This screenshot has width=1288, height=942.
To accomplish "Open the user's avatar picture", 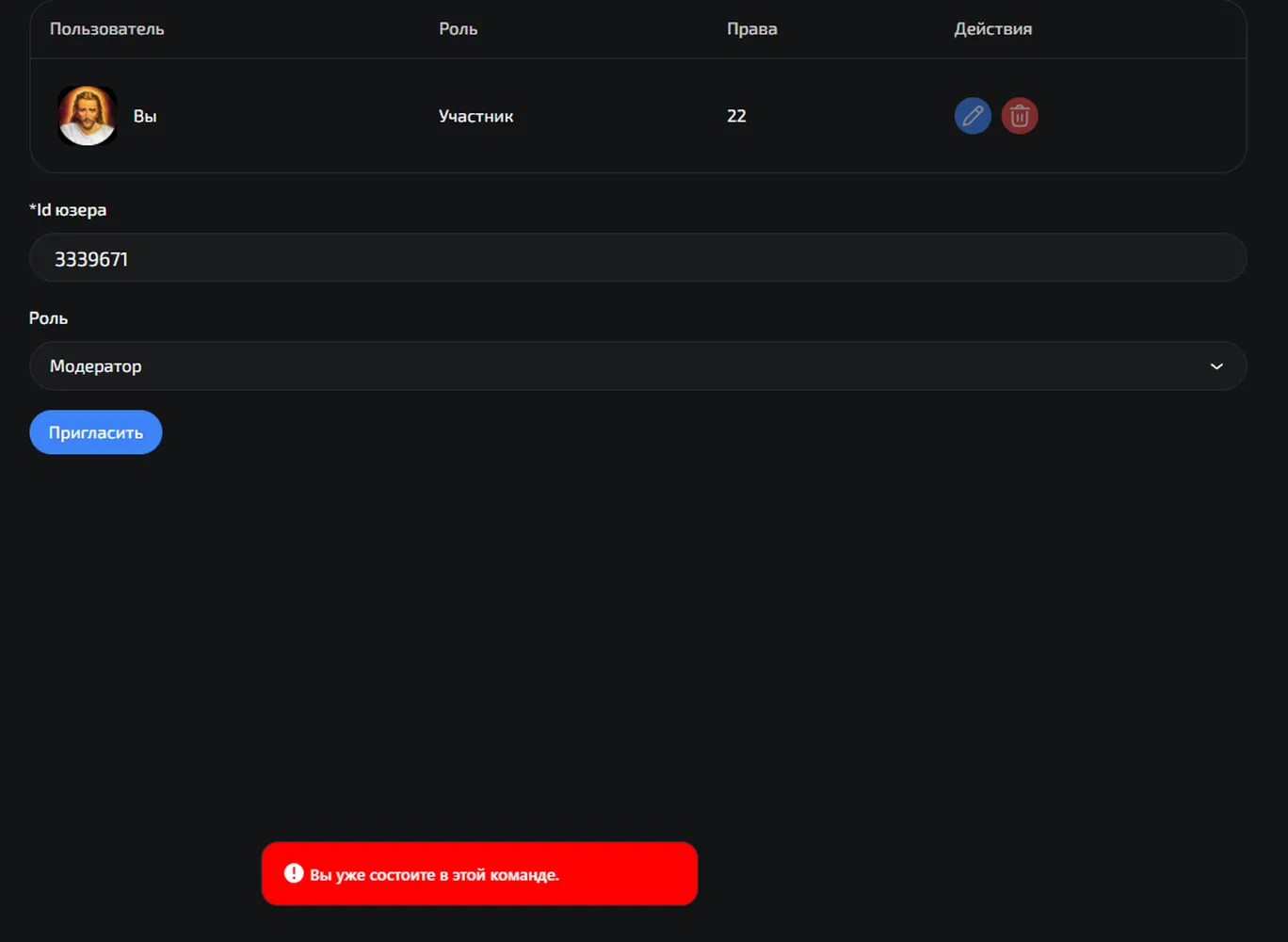I will click(x=87, y=116).
